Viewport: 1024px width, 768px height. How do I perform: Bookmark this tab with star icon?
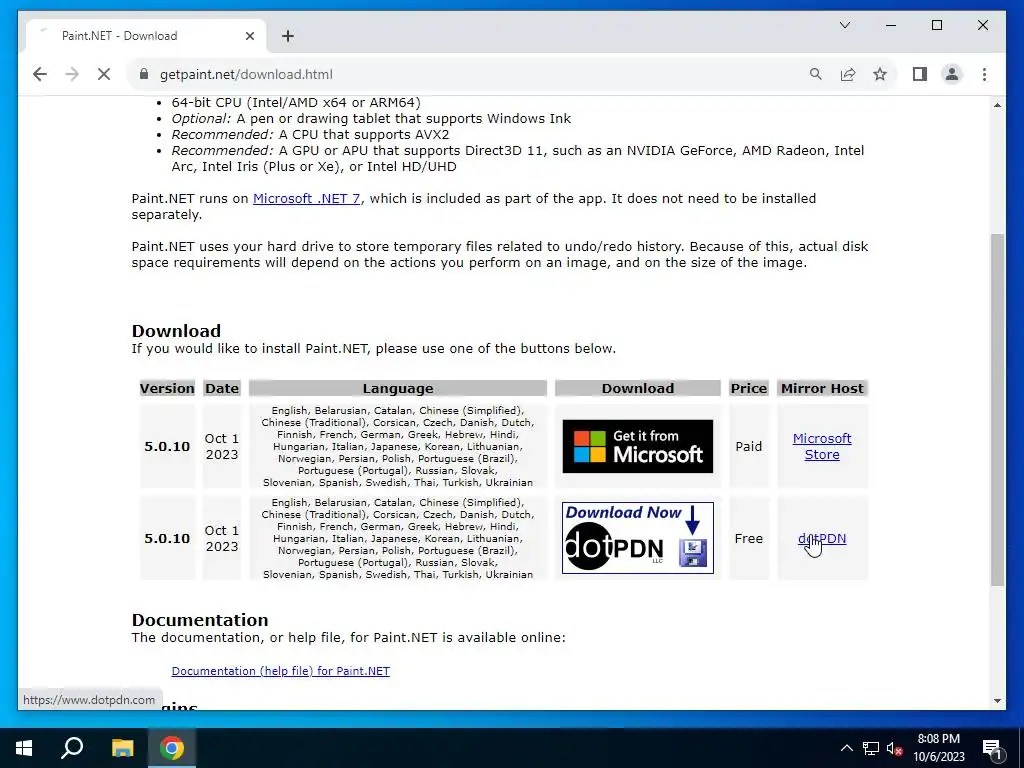[880, 74]
